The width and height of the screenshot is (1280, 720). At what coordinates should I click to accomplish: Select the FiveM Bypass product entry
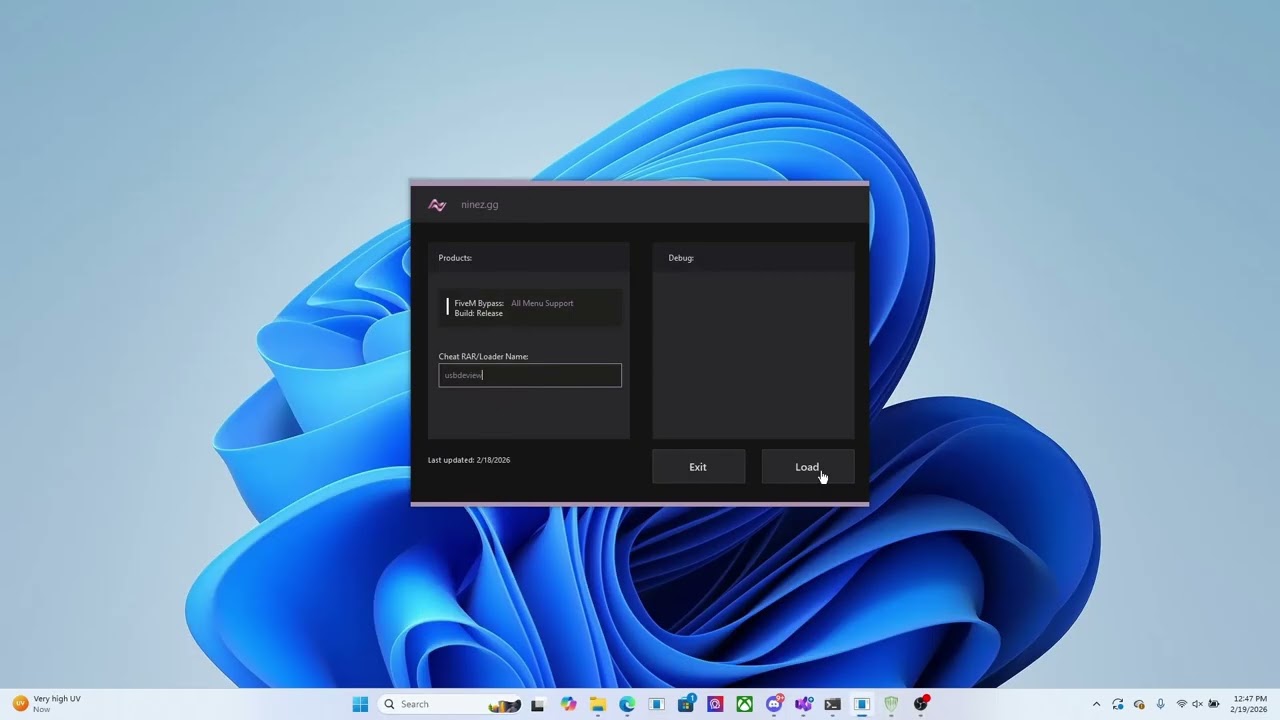point(530,308)
